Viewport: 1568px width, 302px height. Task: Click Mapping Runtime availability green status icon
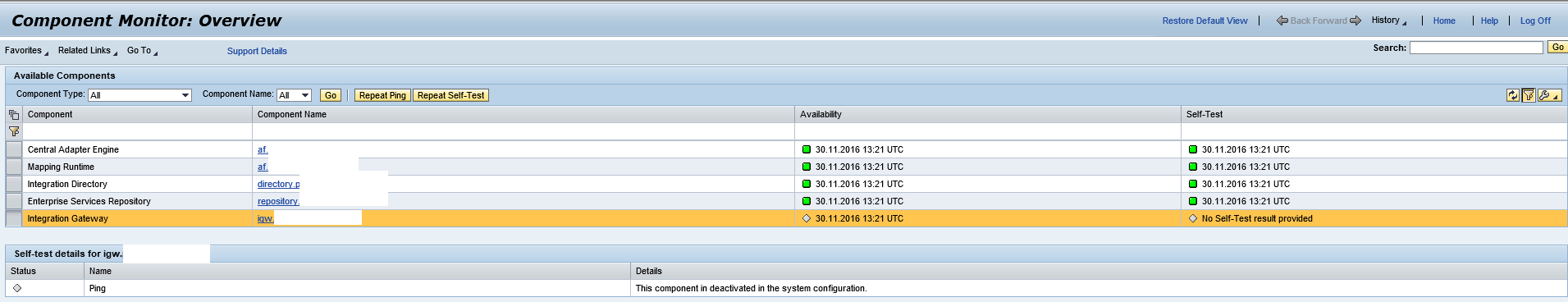(806, 167)
